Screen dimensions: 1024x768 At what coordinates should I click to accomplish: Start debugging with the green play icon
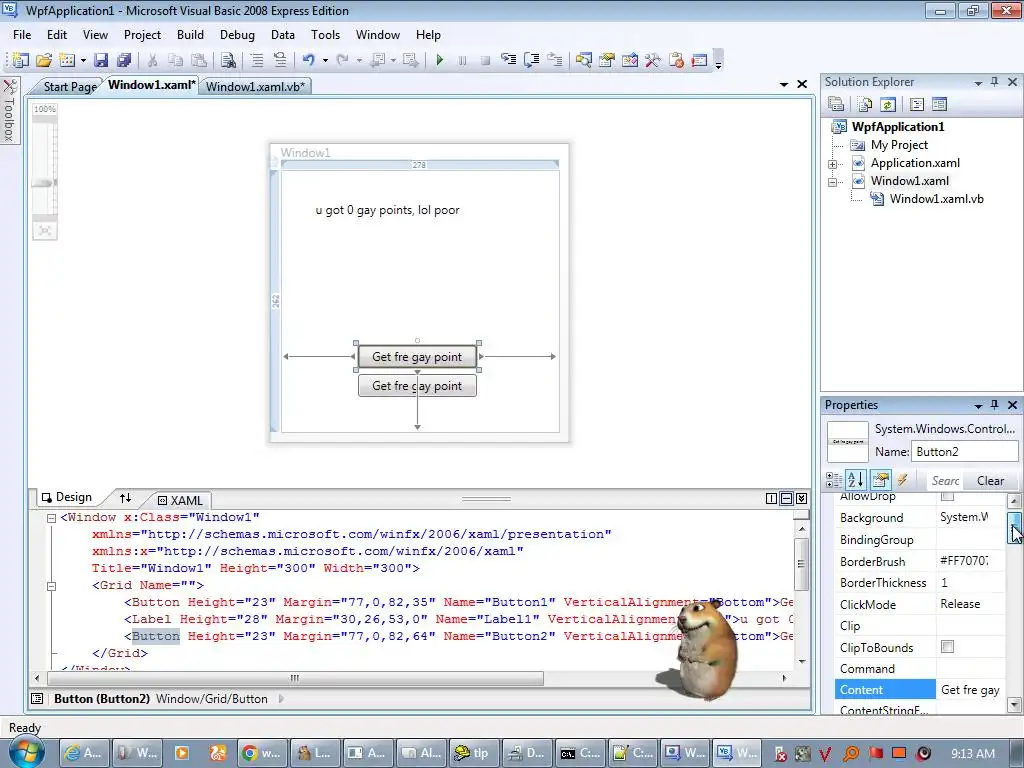[440, 61]
